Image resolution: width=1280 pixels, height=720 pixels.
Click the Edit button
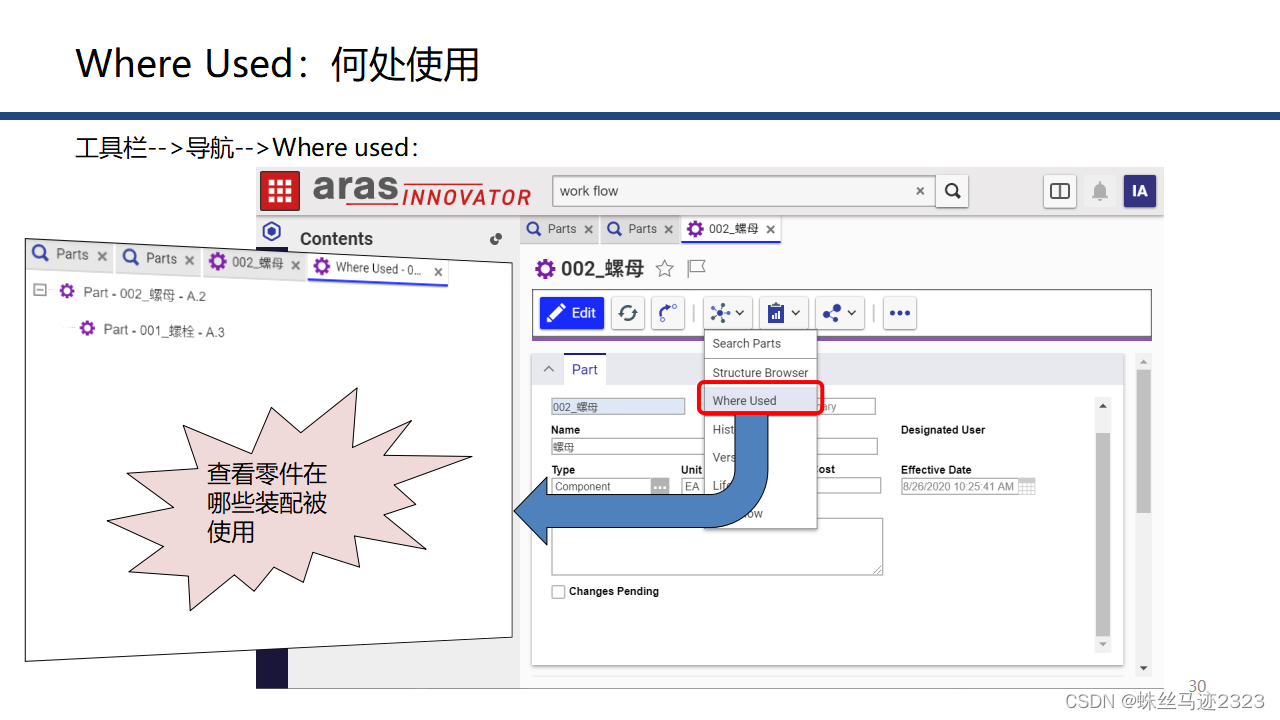click(x=571, y=313)
